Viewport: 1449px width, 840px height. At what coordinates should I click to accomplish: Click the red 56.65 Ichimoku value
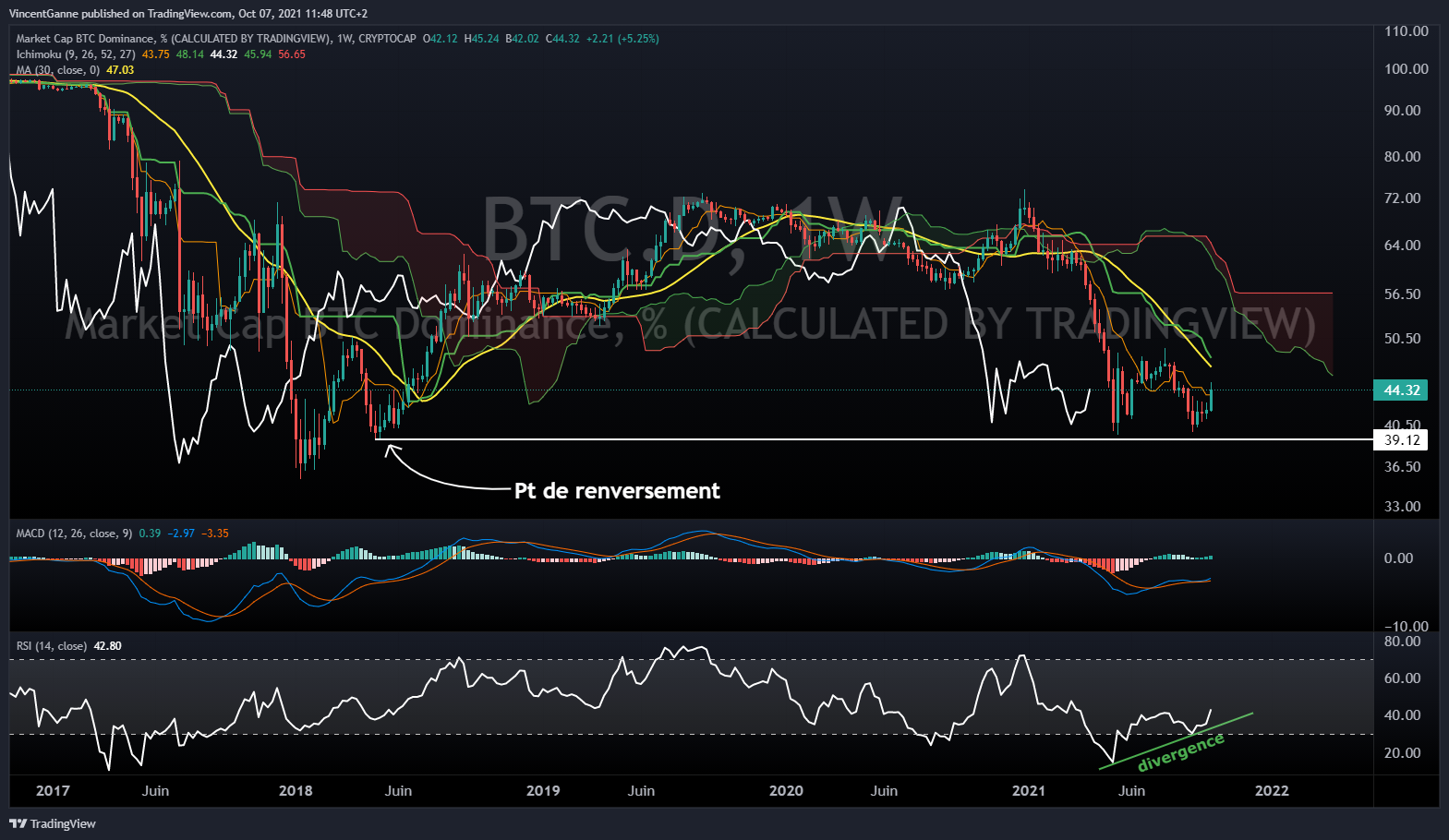(292, 54)
